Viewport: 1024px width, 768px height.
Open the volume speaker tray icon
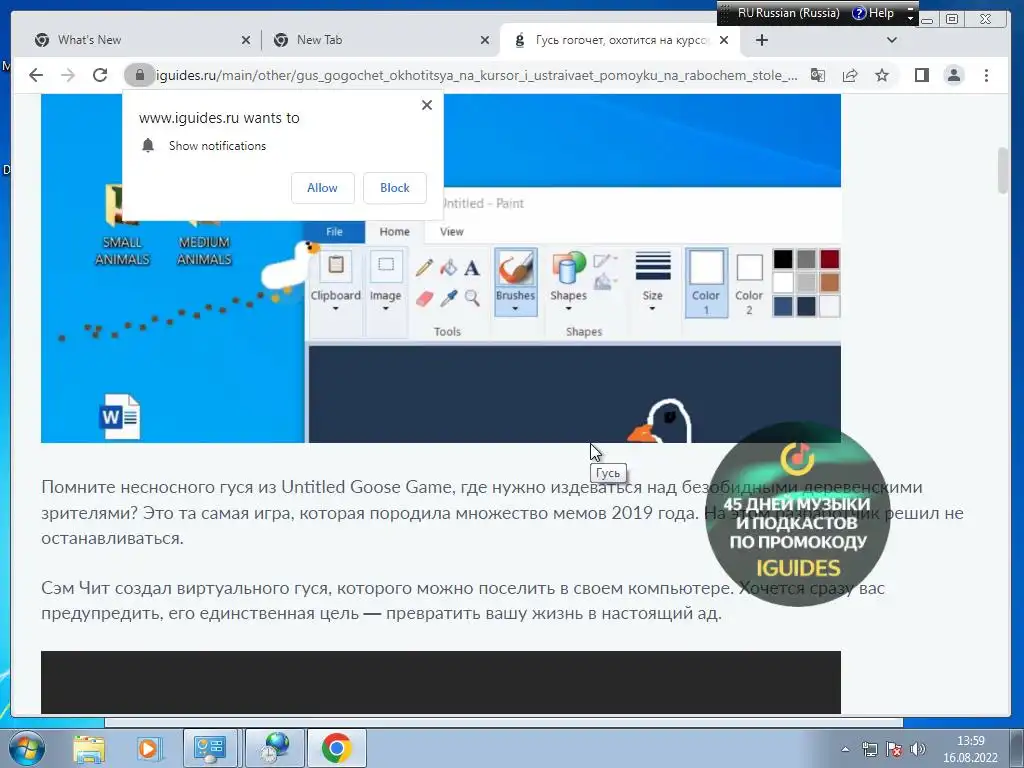(x=918, y=749)
